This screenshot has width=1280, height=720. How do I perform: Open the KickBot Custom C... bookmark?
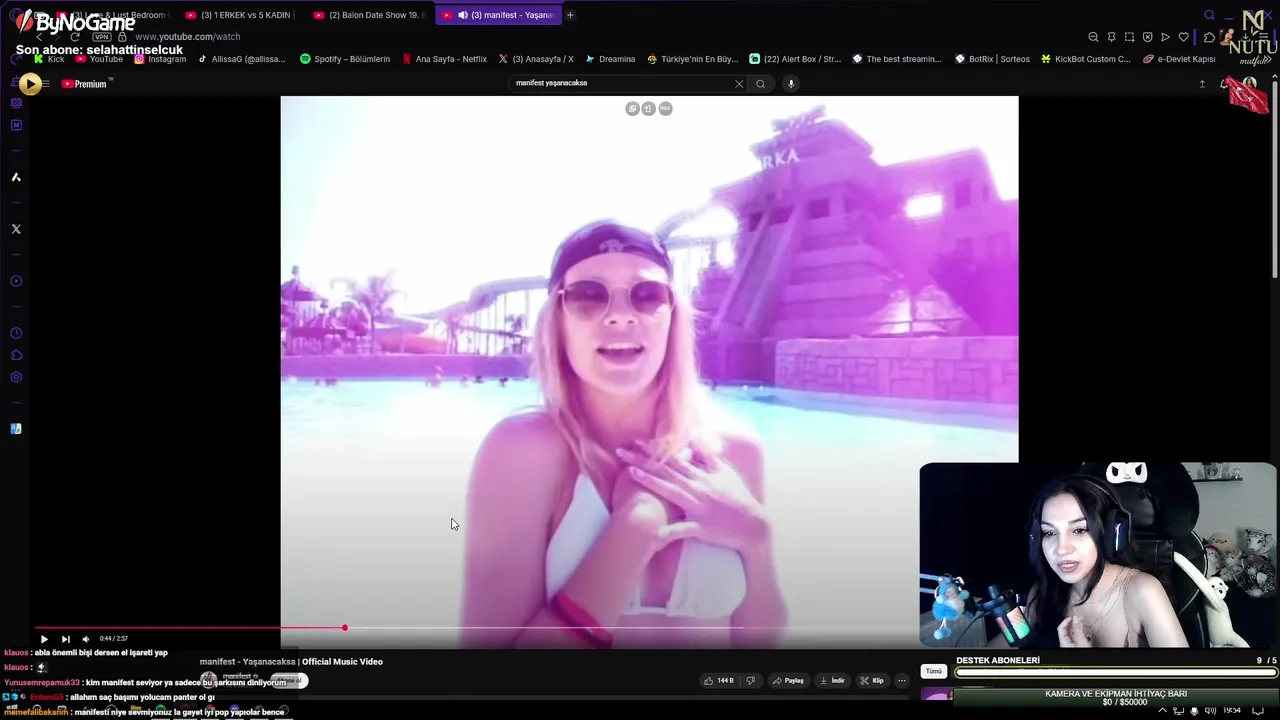(x=1085, y=59)
